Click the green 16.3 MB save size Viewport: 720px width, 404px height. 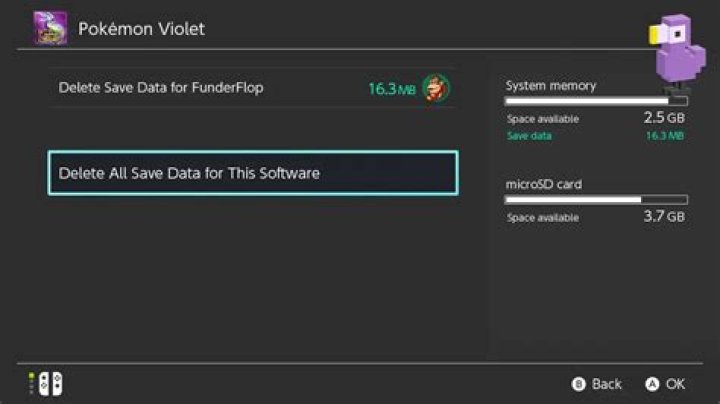[392, 89]
